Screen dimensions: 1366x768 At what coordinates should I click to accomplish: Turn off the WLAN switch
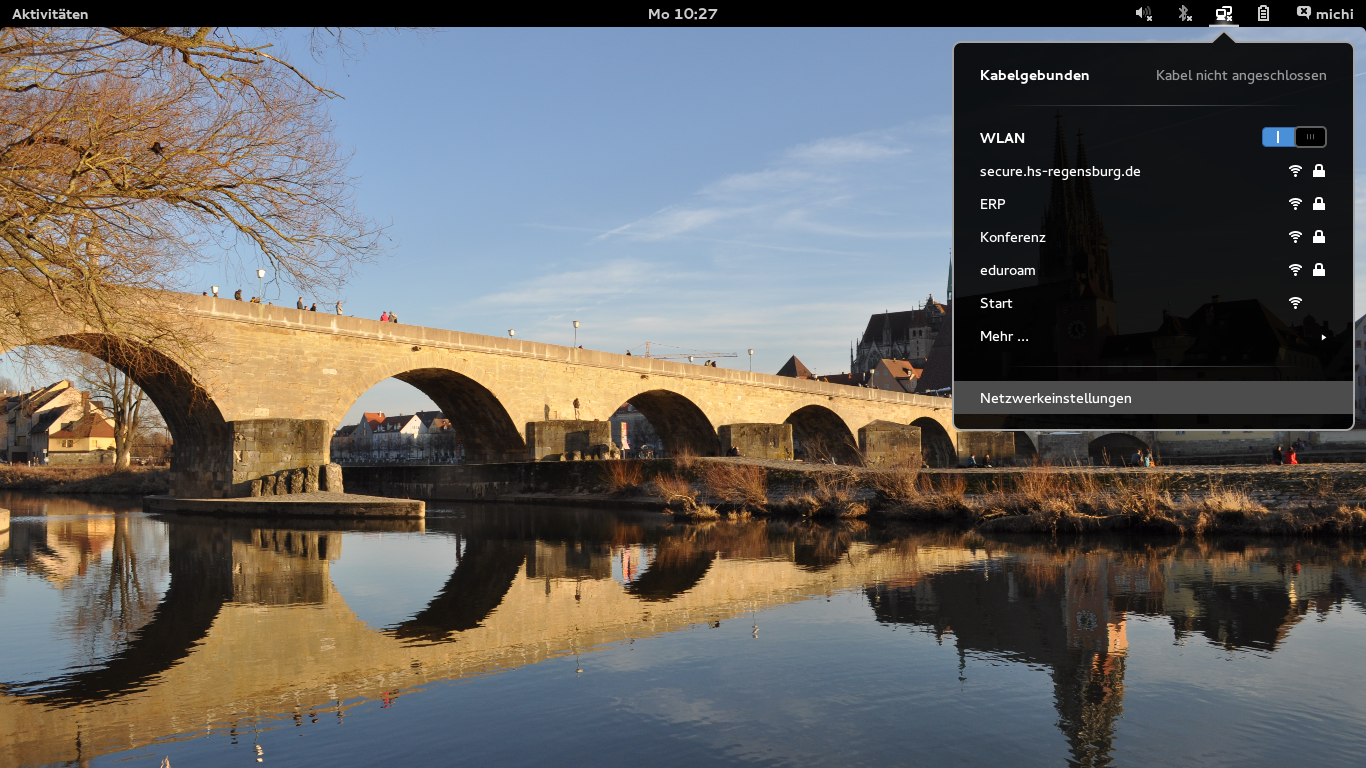pyautogui.click(x=1294, y=137)
